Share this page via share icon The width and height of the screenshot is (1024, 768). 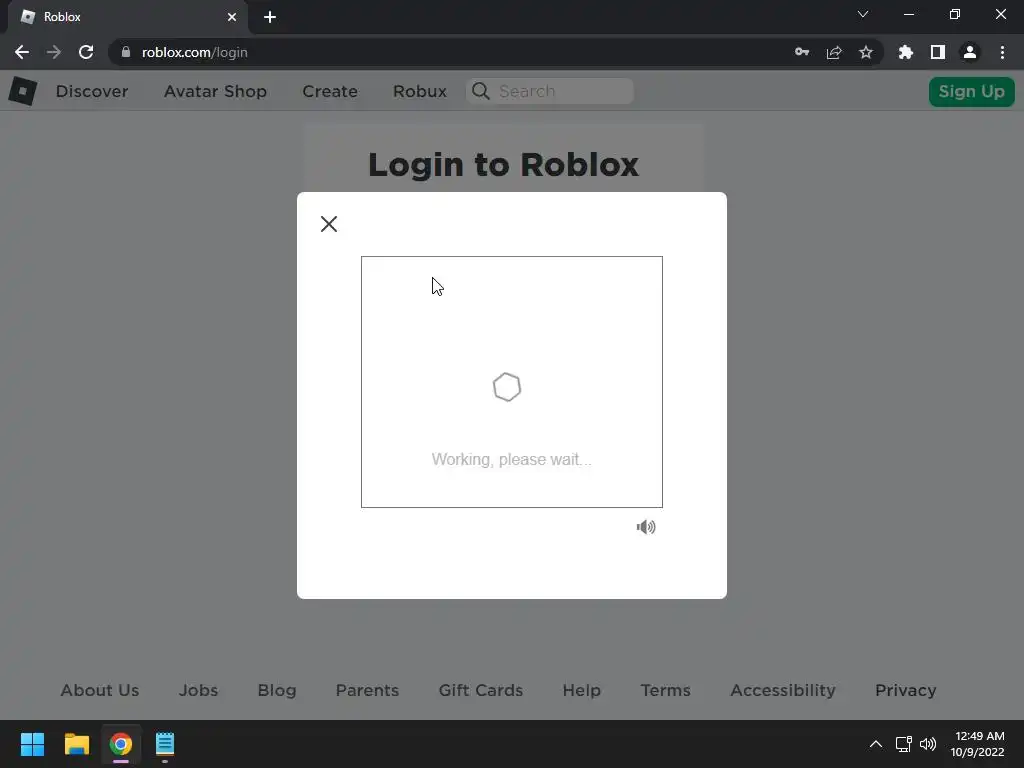[834, 52]
